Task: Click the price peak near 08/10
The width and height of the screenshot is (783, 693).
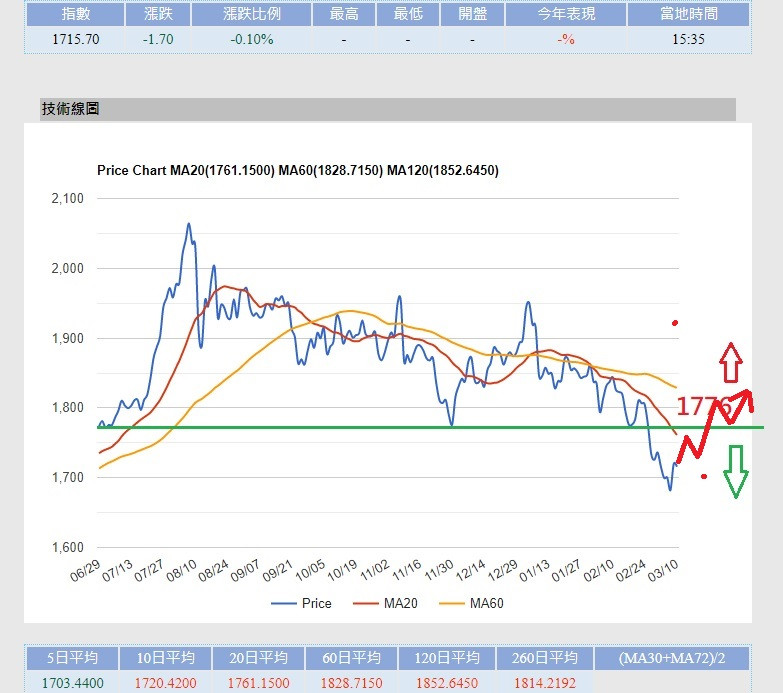Action: (188, 224)
